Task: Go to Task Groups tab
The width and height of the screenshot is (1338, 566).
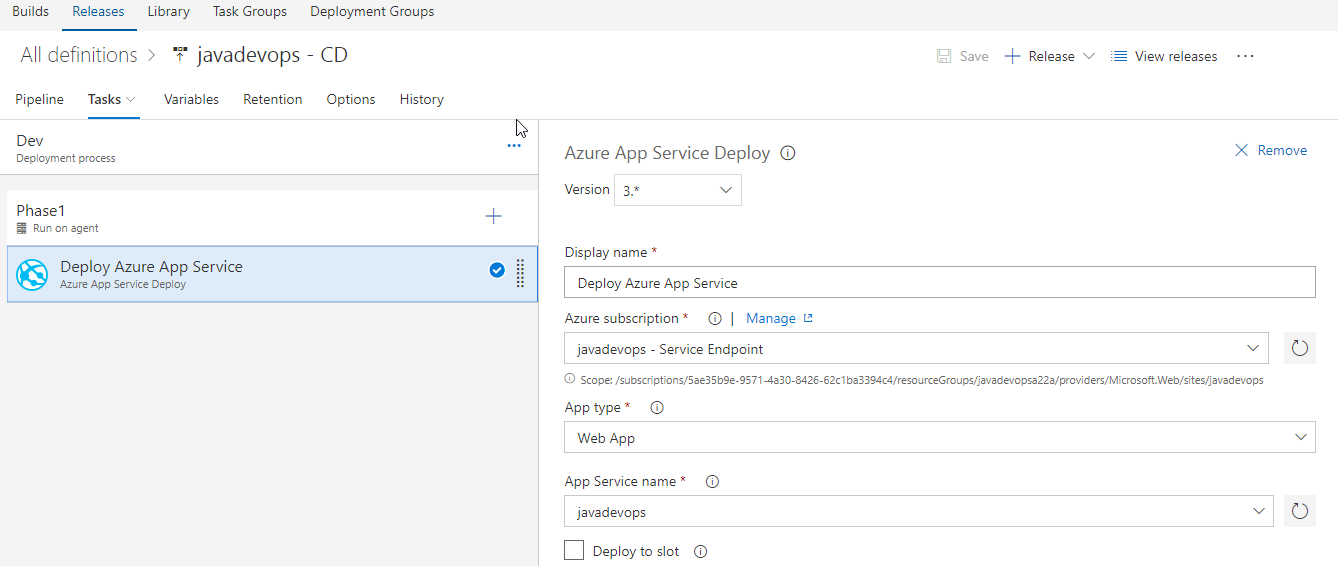Action: click(250, 12)
